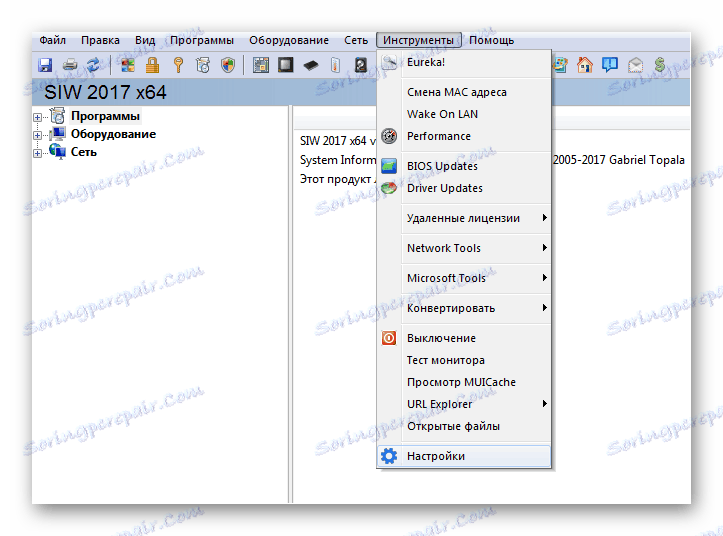This screenshot has width=723, height=536.
Task: Click the Windows four-color flag toolbar icon
Action: coord(128,65)
